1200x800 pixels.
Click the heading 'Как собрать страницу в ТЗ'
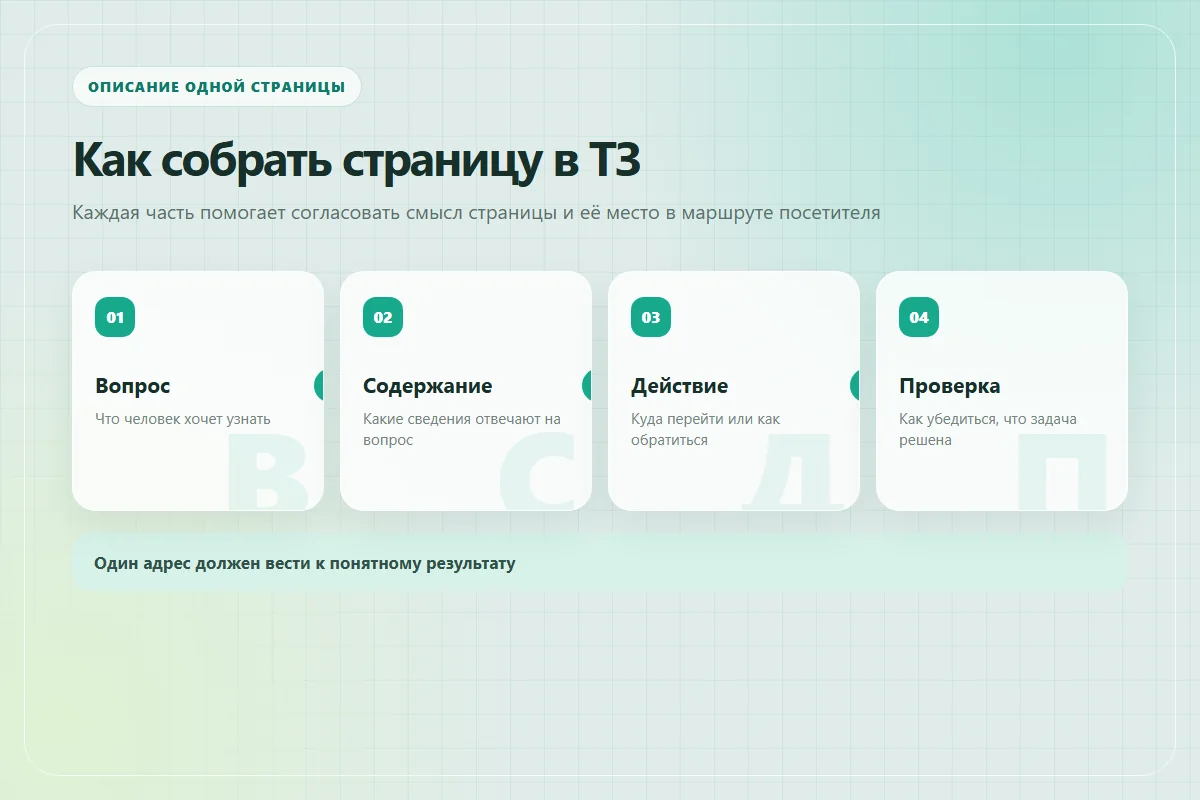(356, 160)
